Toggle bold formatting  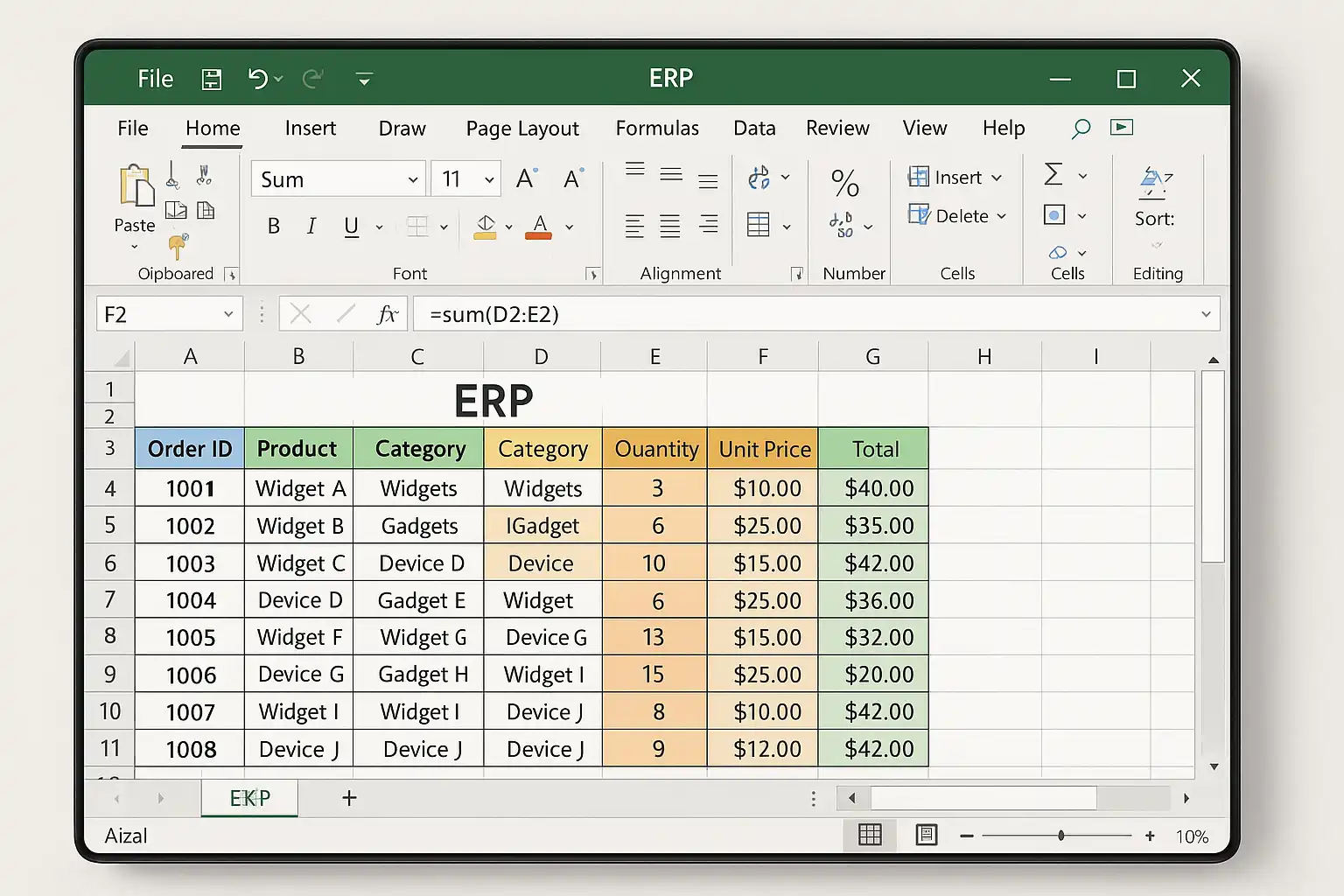click(x=274, y=227)
